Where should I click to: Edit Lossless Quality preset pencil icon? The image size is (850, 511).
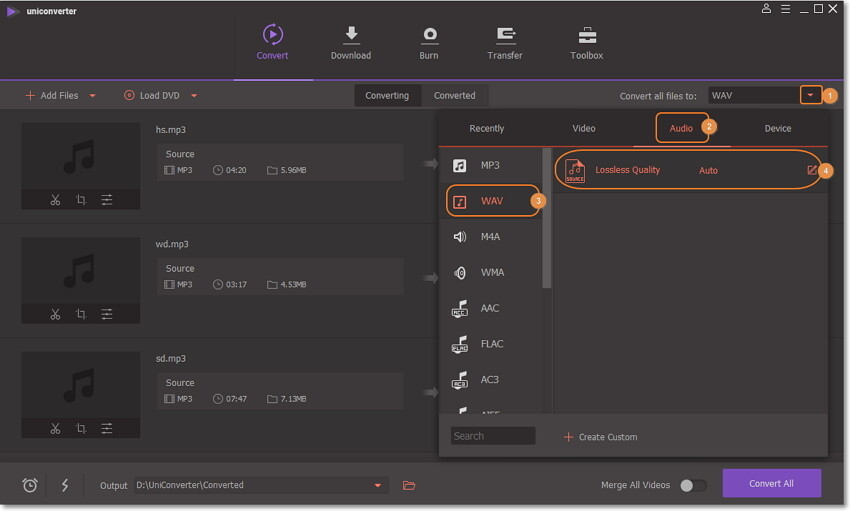pyautogui.click(x=812, y=170)
